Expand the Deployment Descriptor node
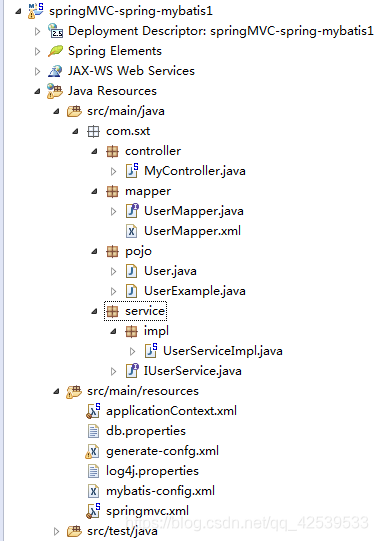The image size is (378, 541). click(x=37, y=31)
